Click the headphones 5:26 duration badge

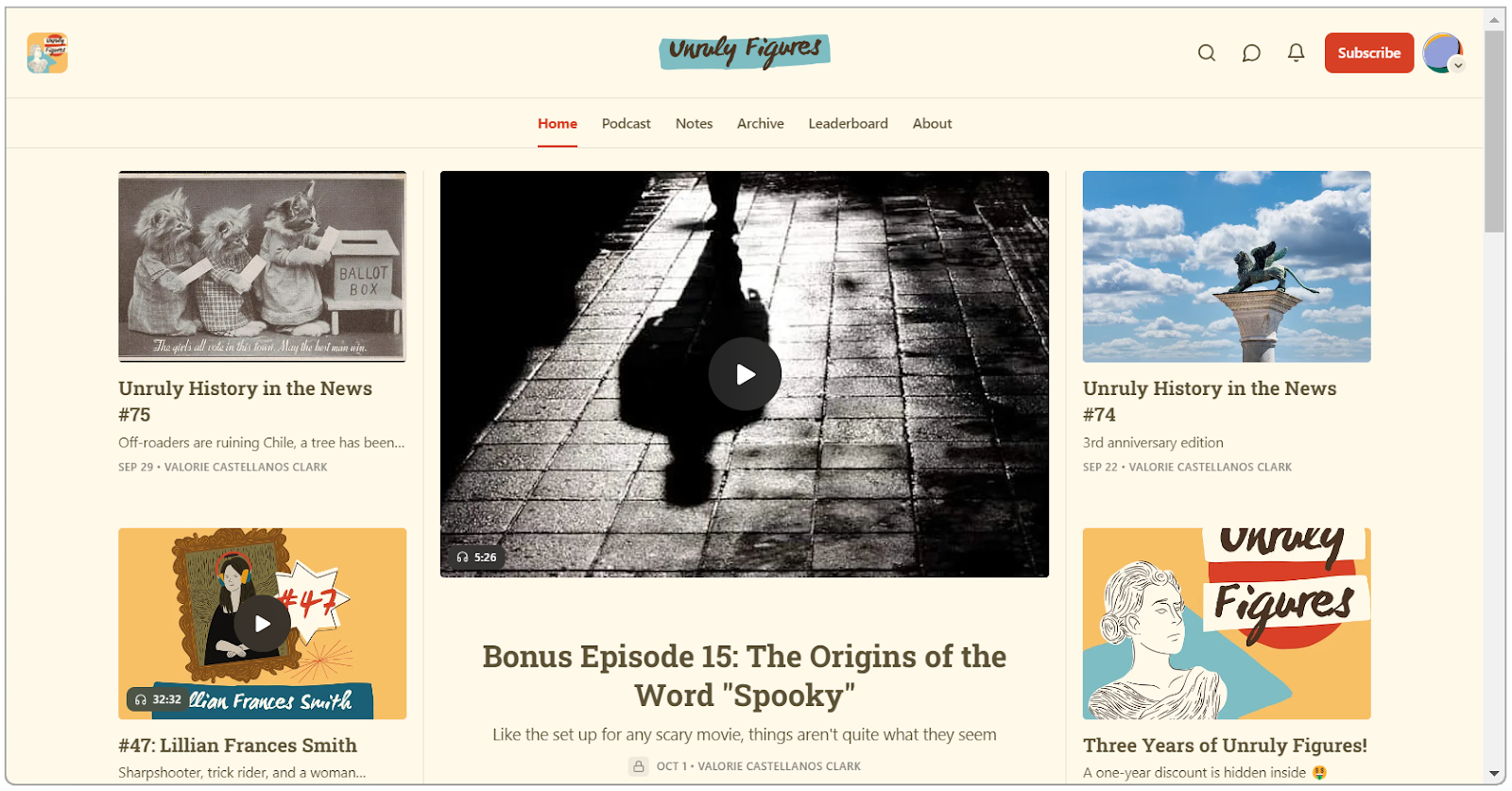pyautogui.click(x=476, y=558)
